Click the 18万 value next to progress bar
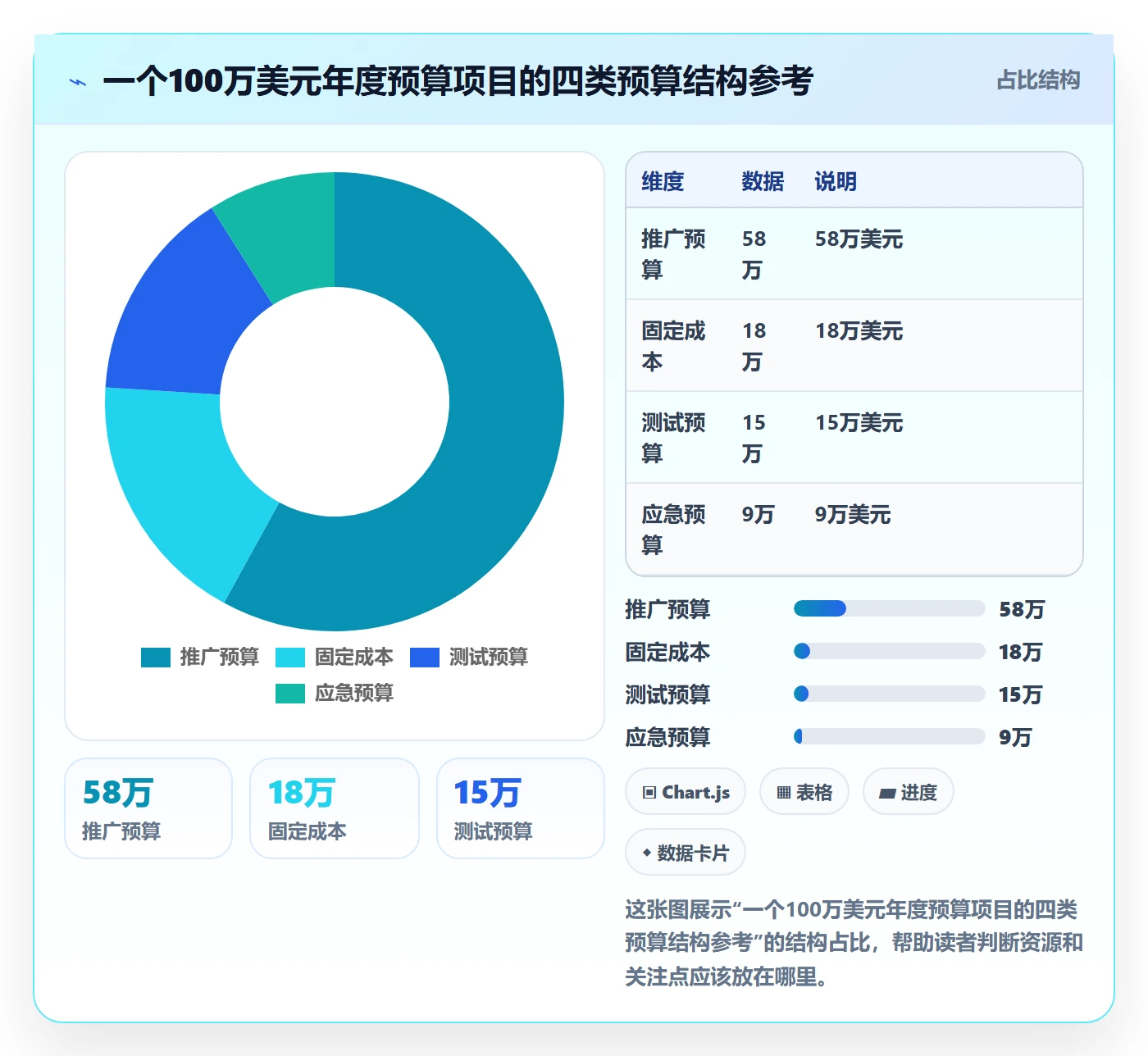Image resolution: width=1148 pixels, height=1056 pixels. 1020,653
